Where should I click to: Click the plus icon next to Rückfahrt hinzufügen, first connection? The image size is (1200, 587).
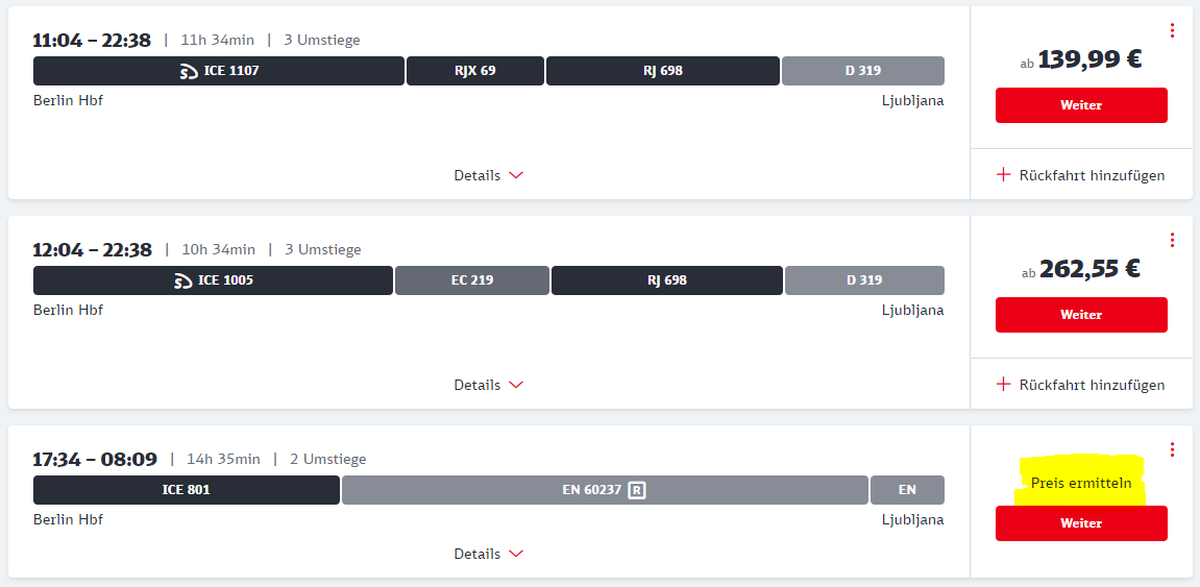pyautogui.click(x=1004, y=175)
